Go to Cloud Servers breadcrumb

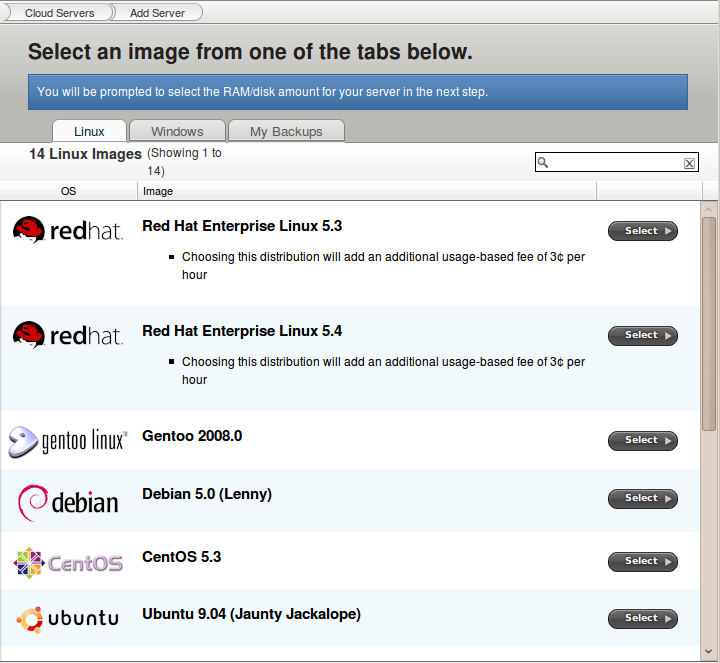coord(60,13)
